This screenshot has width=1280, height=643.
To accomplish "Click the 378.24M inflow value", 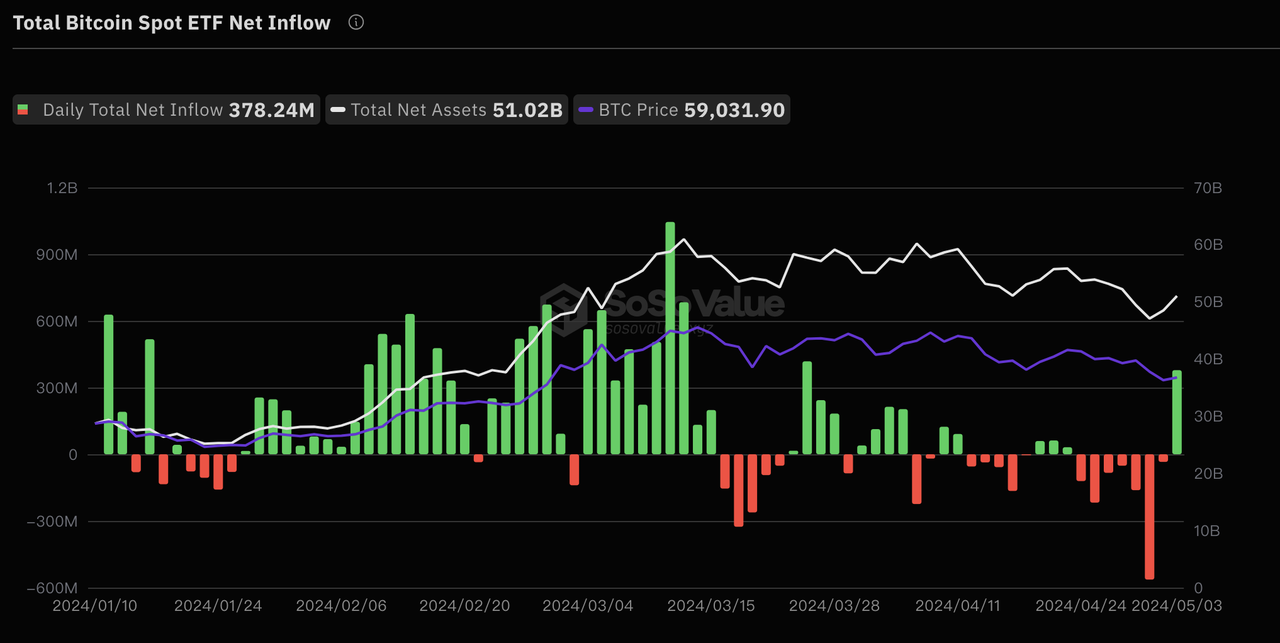I will click(x=271, y=109).
